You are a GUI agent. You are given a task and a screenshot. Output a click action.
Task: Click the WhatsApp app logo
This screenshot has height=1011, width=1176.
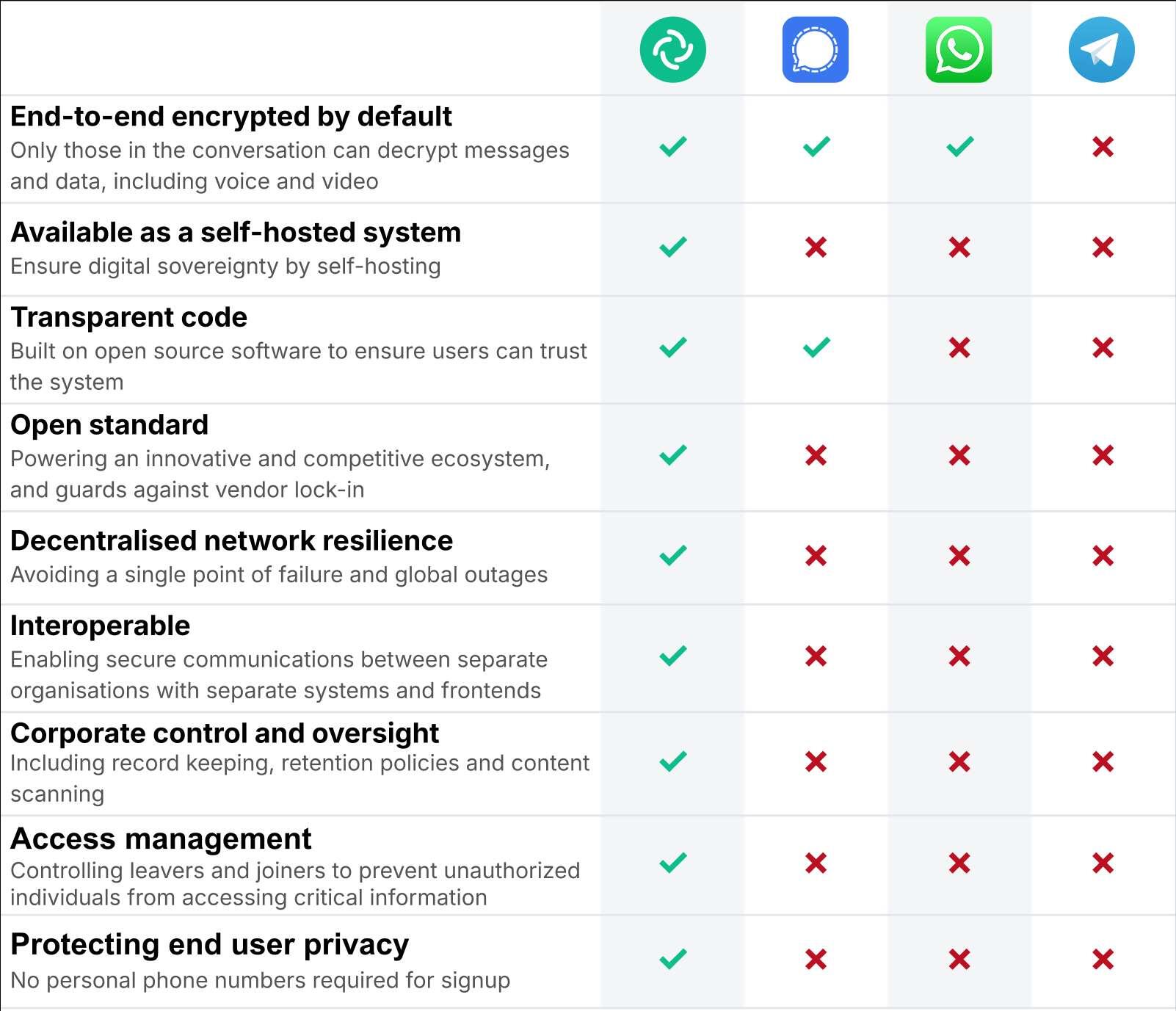coord(959,50)
